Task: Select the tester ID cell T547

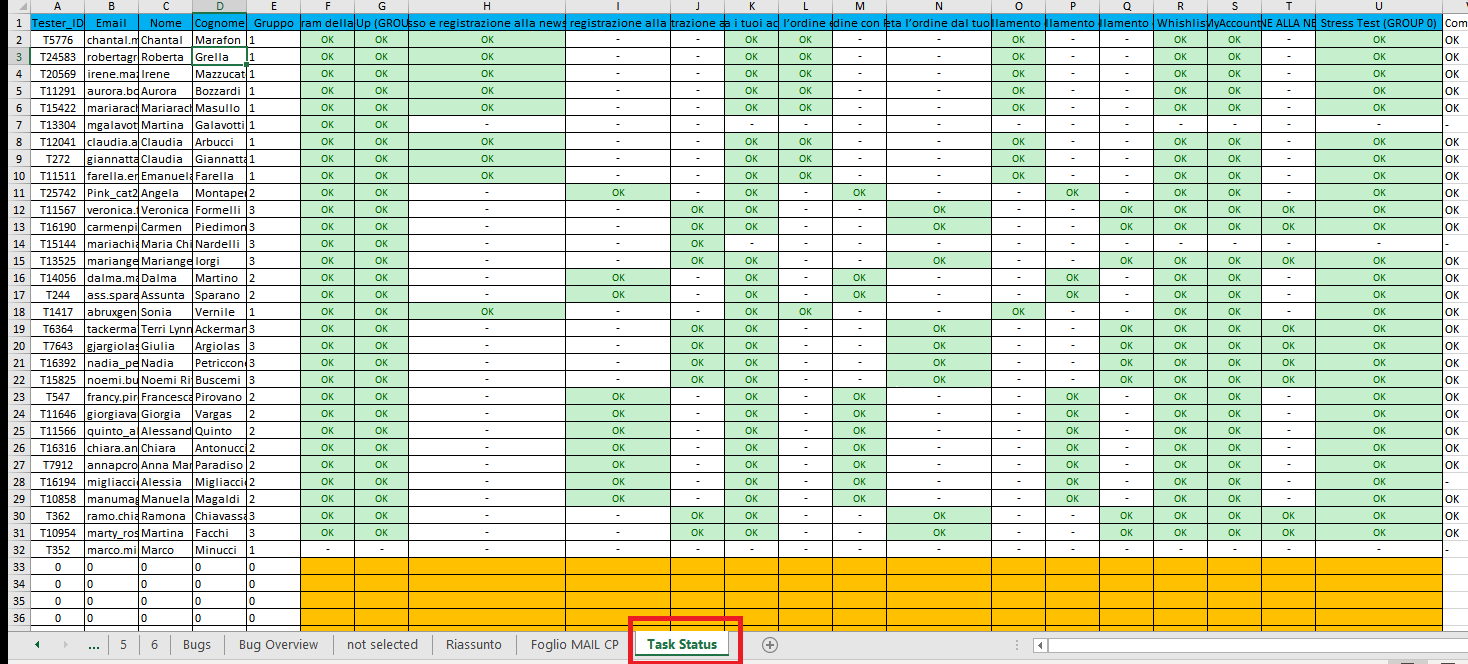Action: [x=57, y=396]
